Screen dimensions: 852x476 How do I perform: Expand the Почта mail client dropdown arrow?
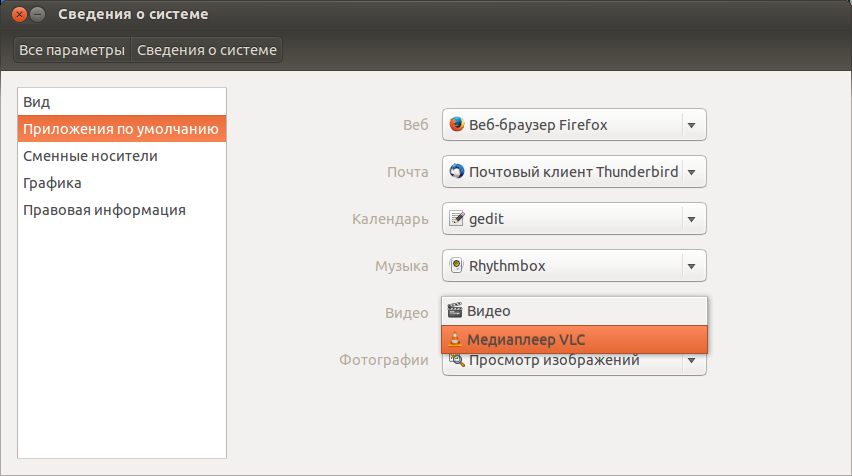coord(691,172)
